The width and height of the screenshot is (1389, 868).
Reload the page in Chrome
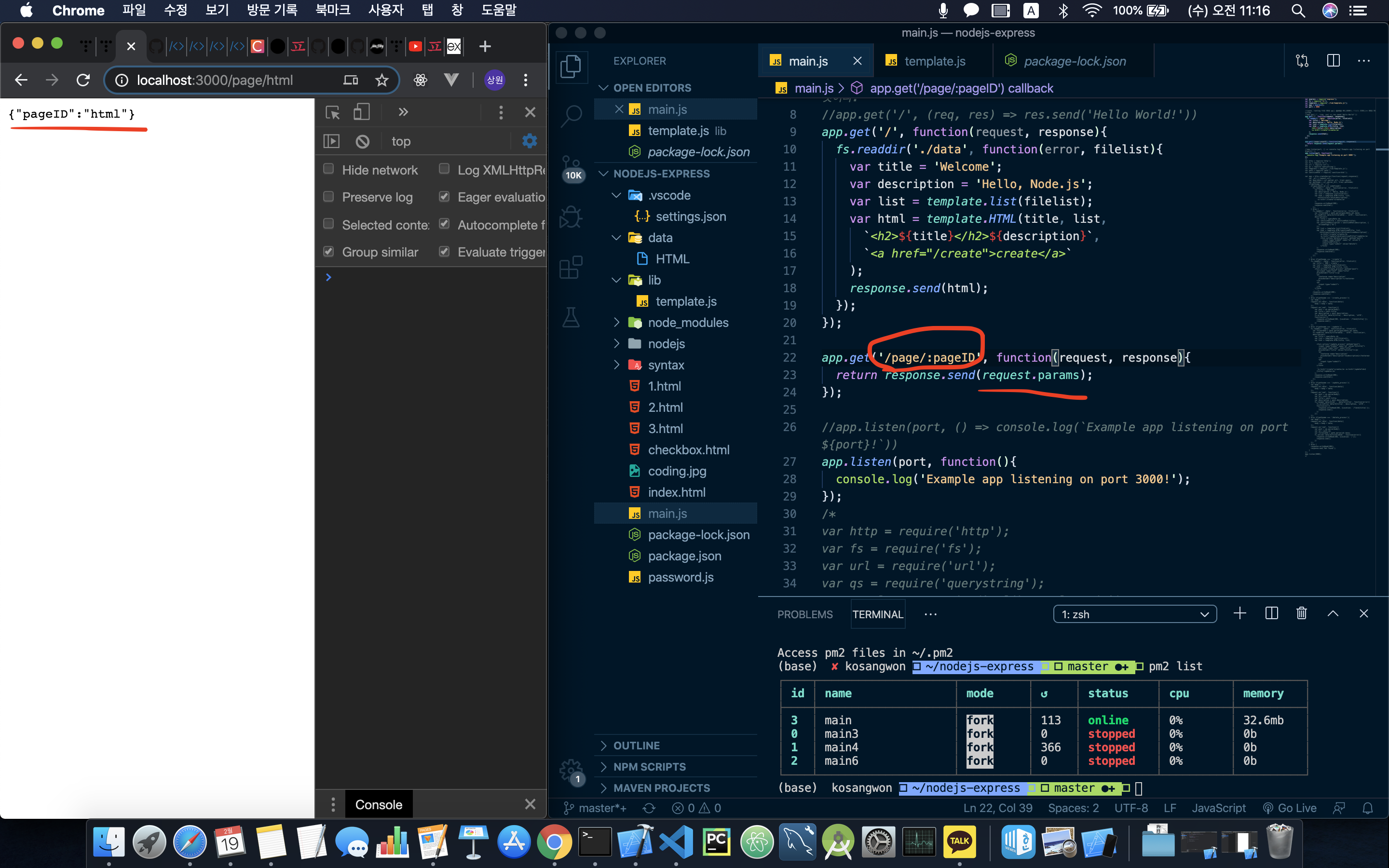83,80
